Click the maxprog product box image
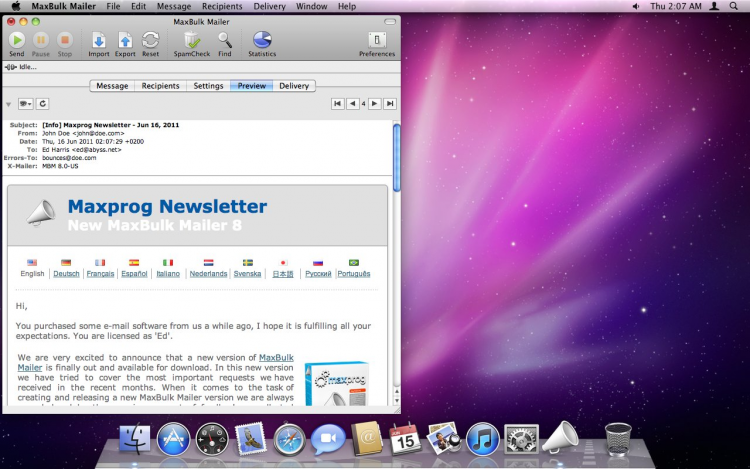 click(337, 384)
